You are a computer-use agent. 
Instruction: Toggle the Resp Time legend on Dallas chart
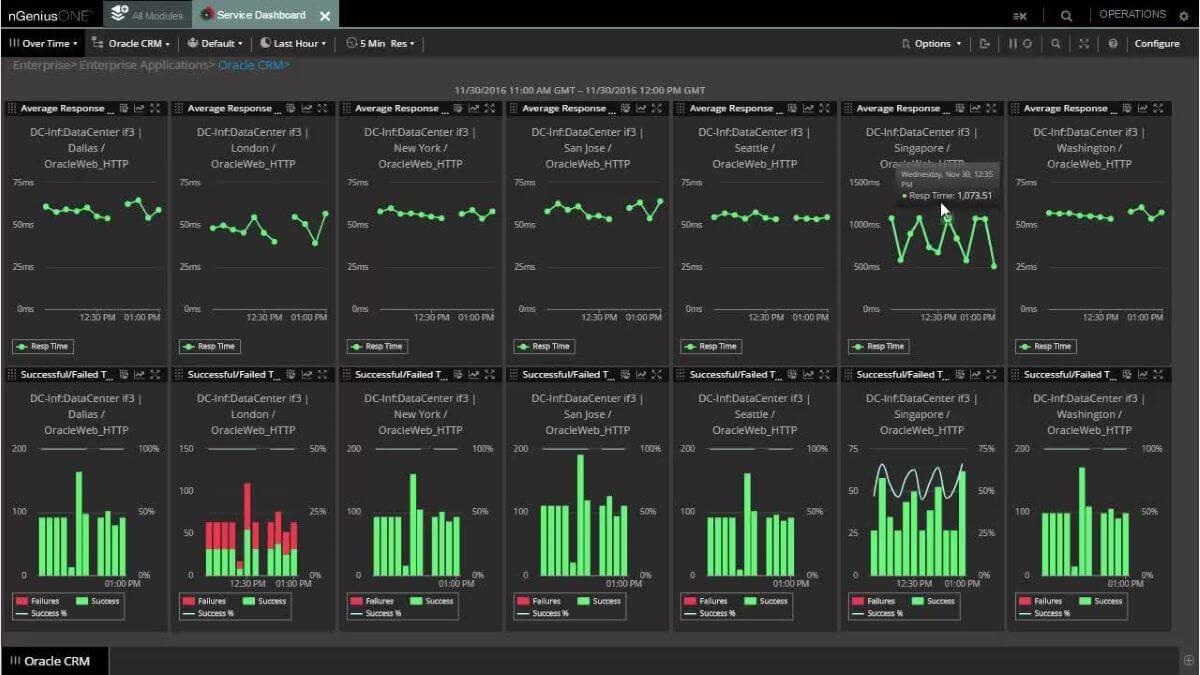[42, 346]
